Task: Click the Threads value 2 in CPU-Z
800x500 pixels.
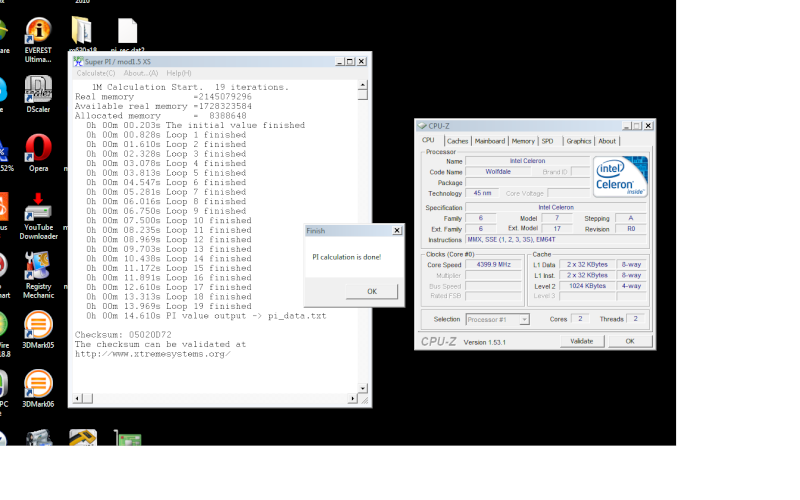Action: pyautogui.click(x=636, y=319)
